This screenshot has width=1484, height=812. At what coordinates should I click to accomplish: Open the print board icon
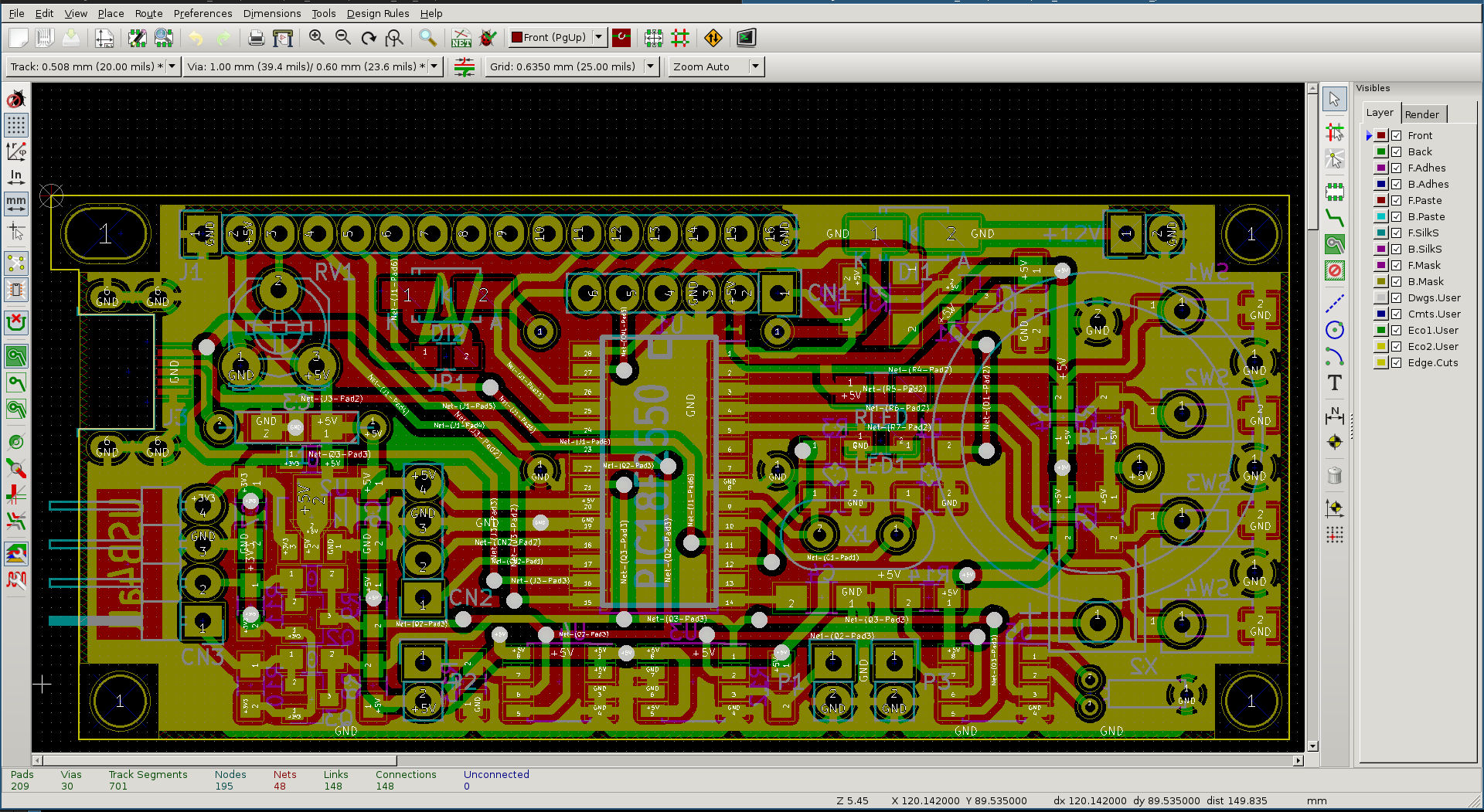pos(256,38)
